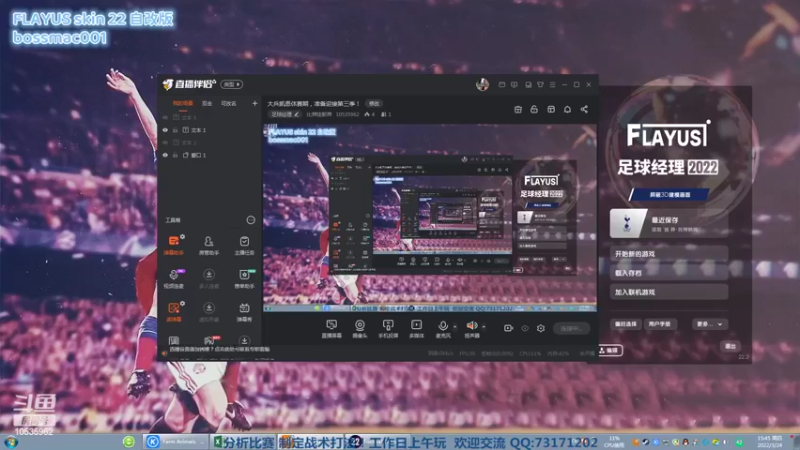Toggle visibility of the 文本 2 source
The height and width of the screenshot is (450, 800).
click(165, 143)
